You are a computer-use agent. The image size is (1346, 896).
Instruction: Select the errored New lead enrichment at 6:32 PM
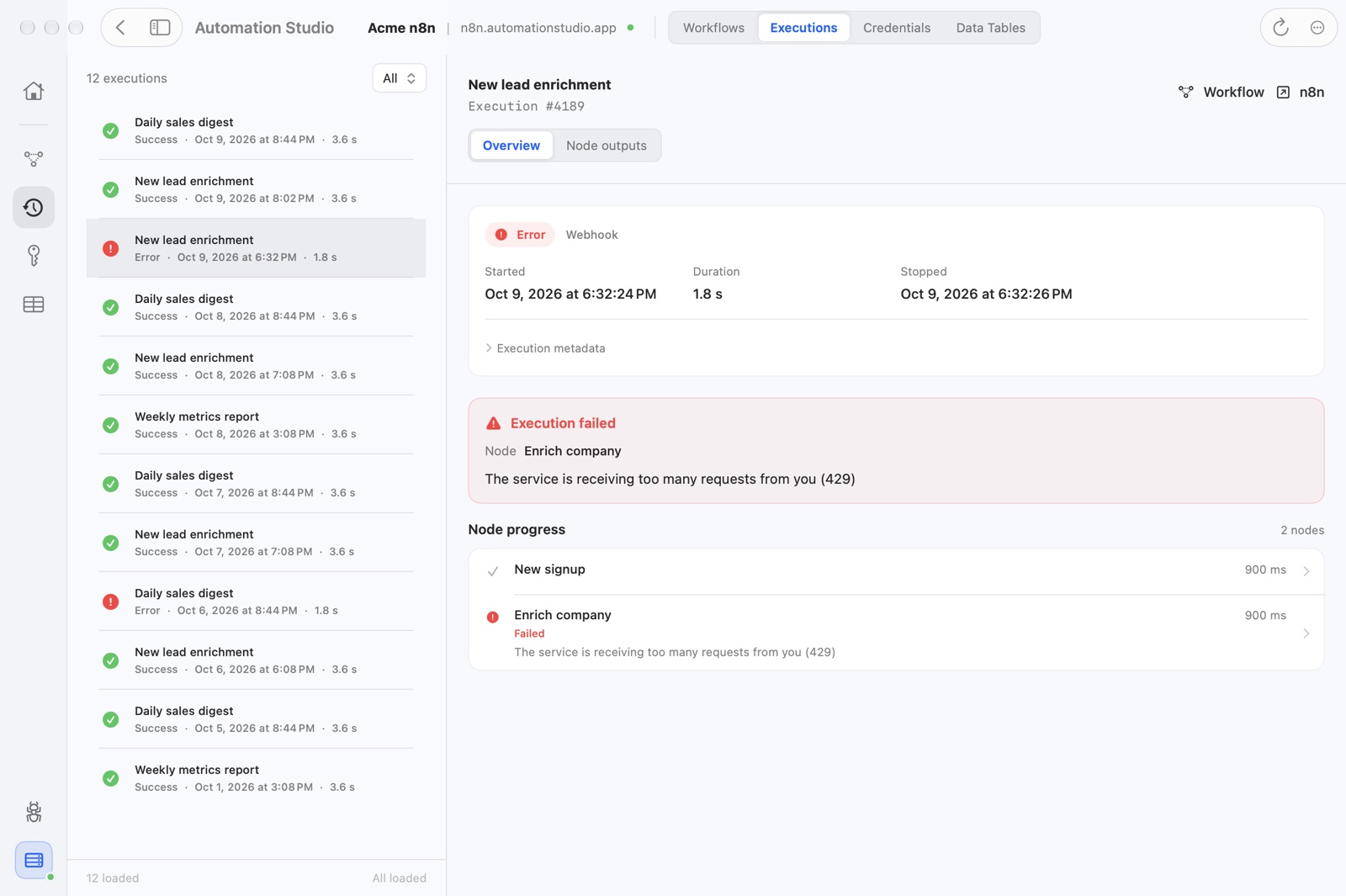pos(256,248)
